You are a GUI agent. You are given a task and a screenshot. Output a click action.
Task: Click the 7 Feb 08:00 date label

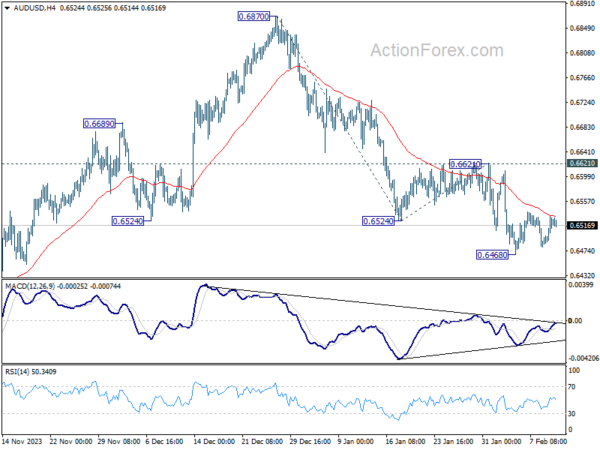click(x=548, y=441)
